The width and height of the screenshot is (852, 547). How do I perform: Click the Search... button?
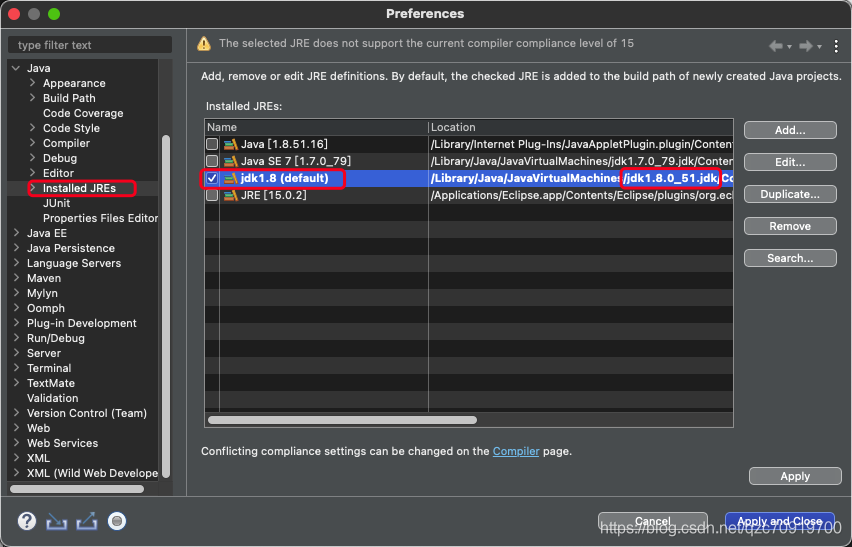(790, 258)
